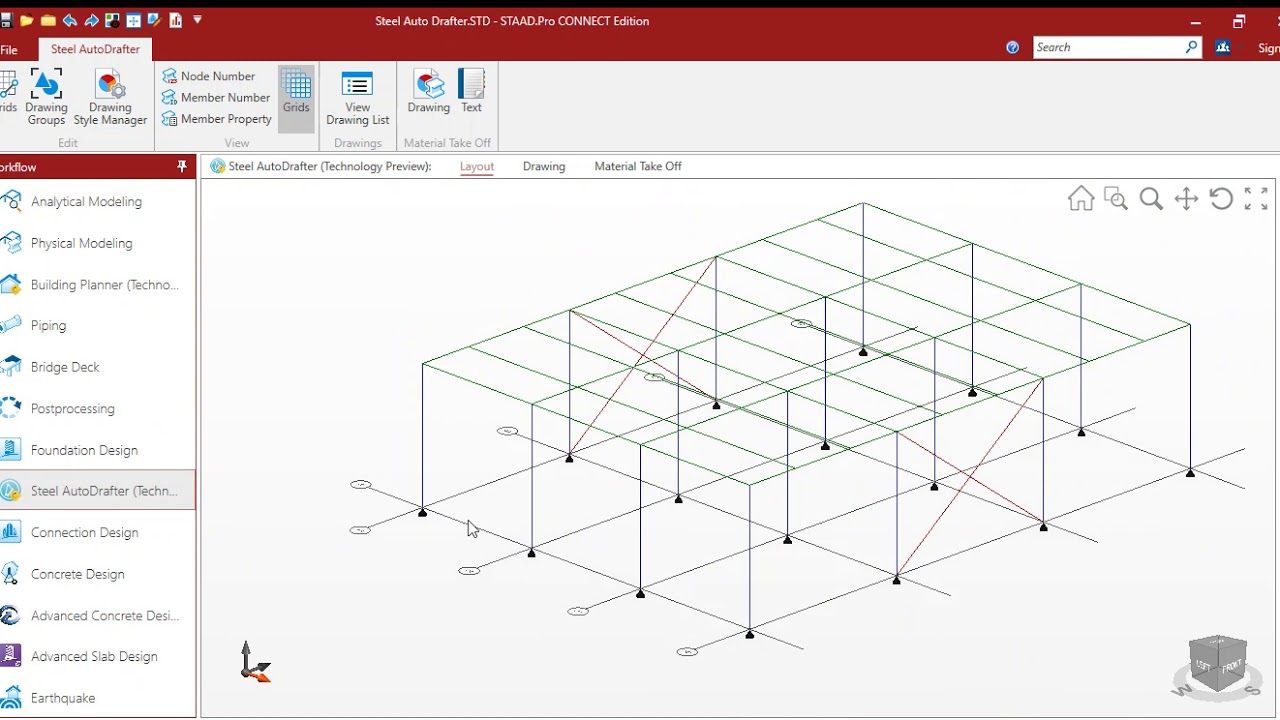Open the Piping workflow
This screenshot has width=1280, height=720.
tap(98, 325)
